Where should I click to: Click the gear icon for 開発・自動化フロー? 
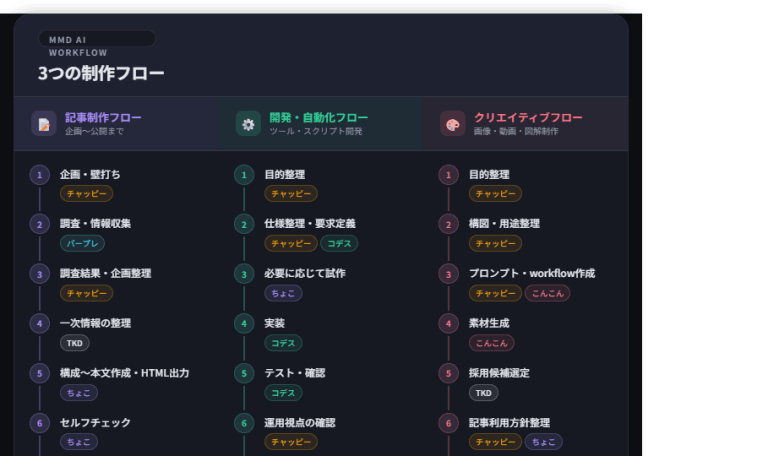tap(248, 124)
